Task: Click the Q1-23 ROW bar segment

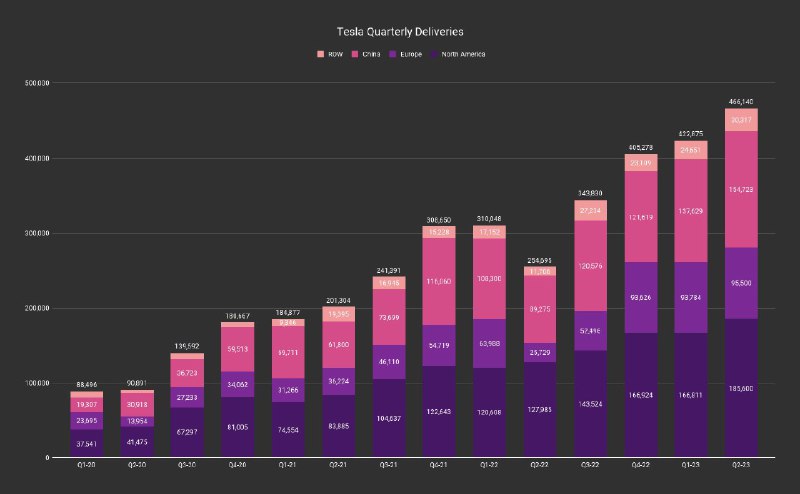Action: pyautogui.click(x=691, y=150)
